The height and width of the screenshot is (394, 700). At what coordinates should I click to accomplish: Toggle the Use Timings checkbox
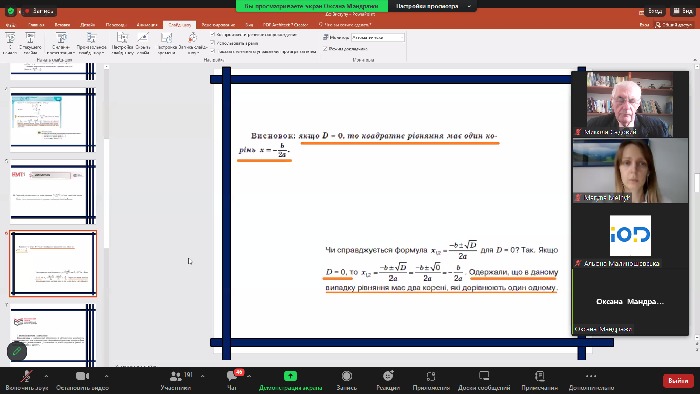click(213, 43)
